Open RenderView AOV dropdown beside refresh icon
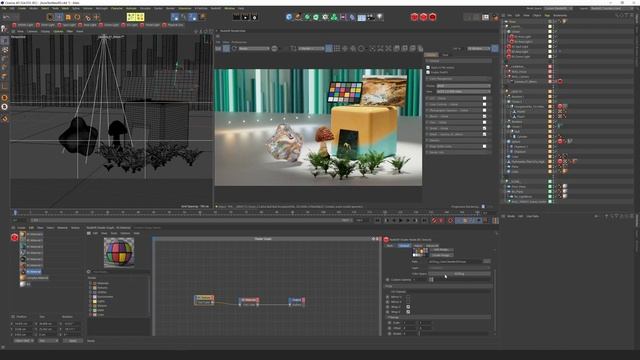This screenshot has height=360, width=640. coord(254,49)
